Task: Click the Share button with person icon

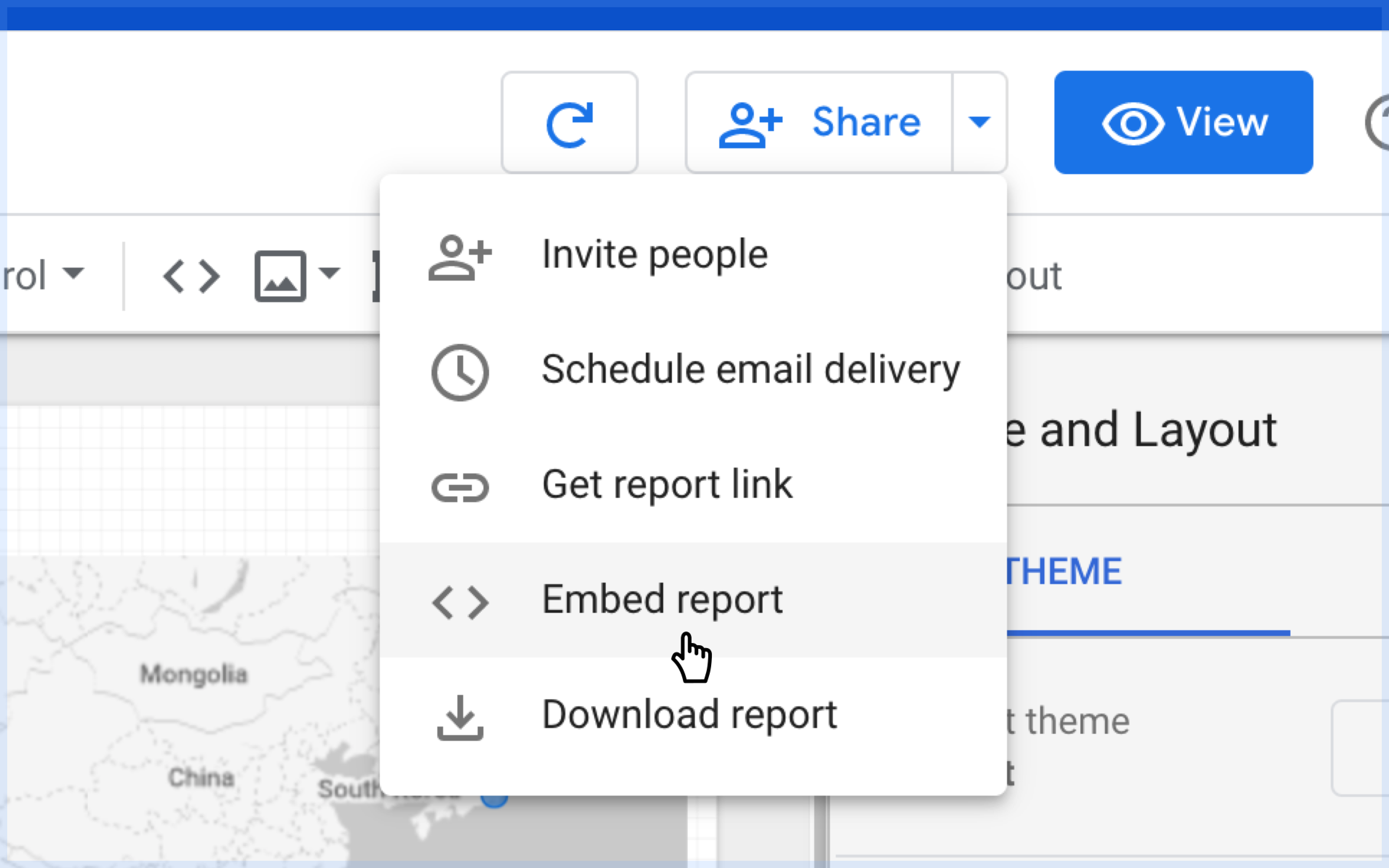Action: click(820, 123)
